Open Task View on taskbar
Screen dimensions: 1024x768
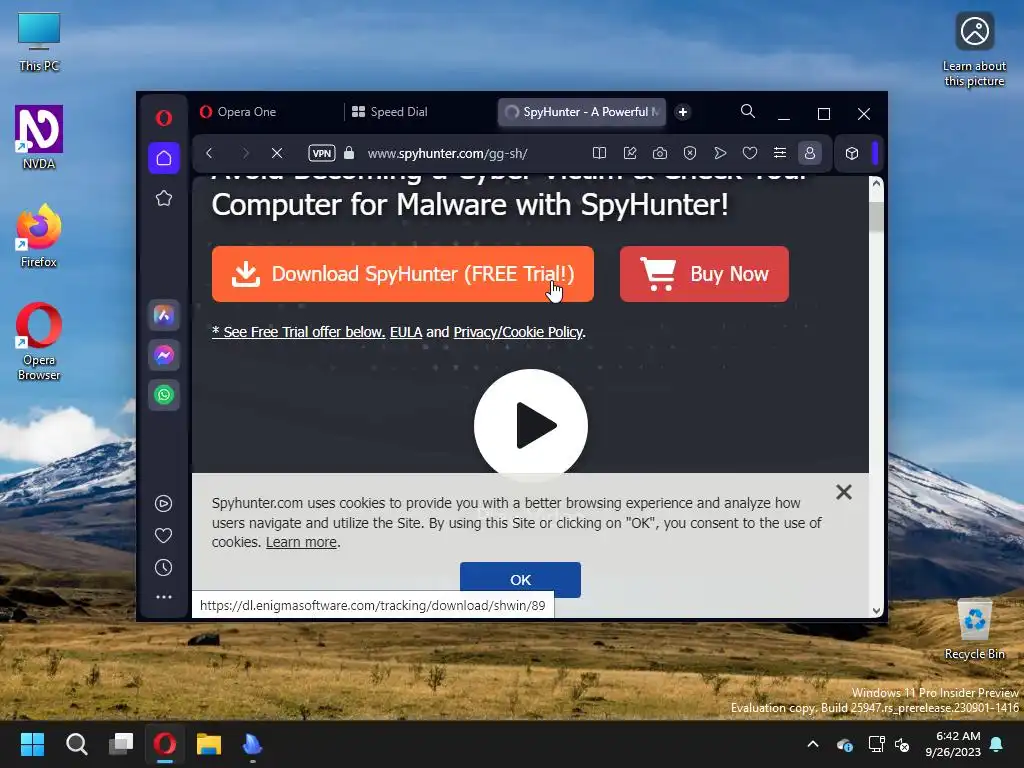[x=121, y=744]
